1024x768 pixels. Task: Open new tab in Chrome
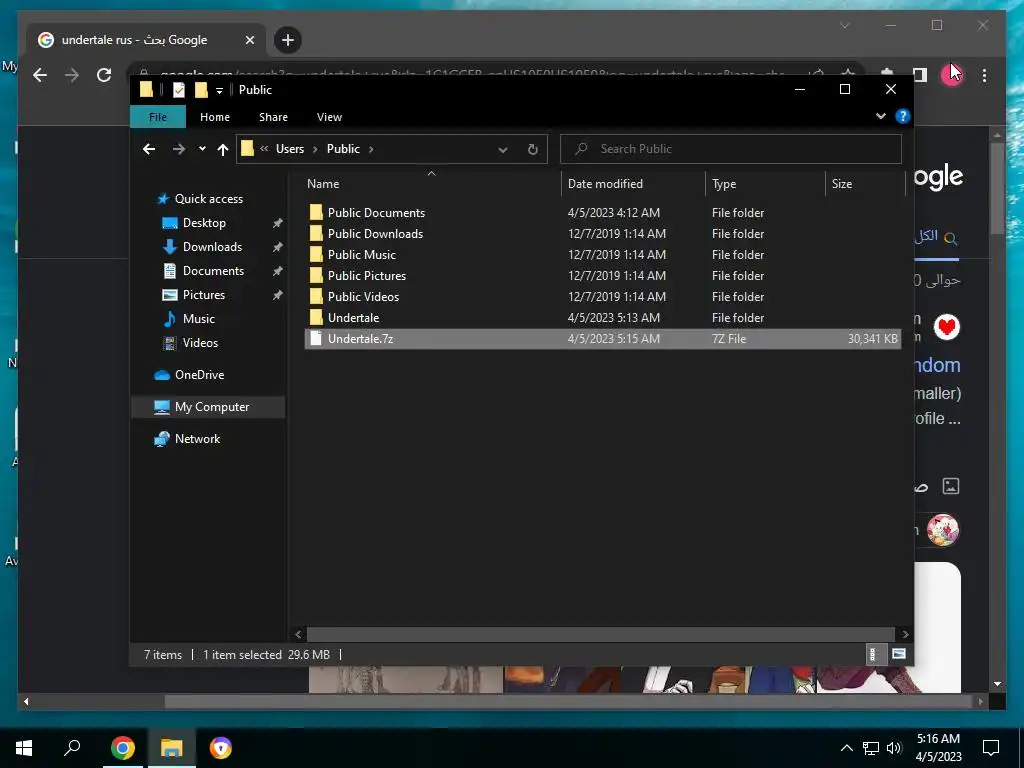[287, 40]
